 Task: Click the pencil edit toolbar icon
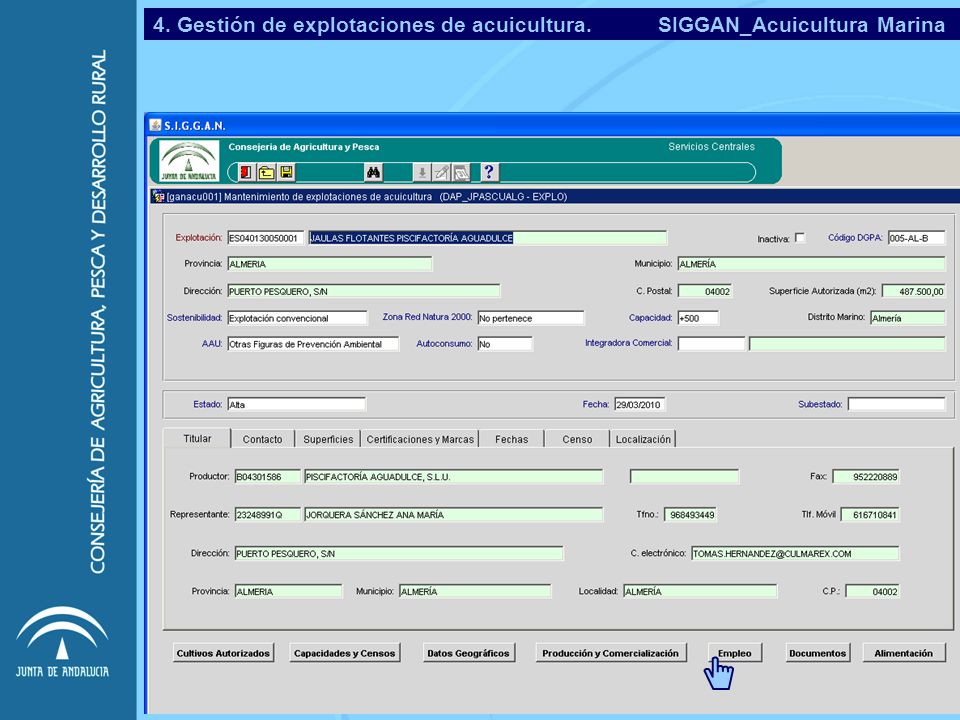(x=441, y=173)
